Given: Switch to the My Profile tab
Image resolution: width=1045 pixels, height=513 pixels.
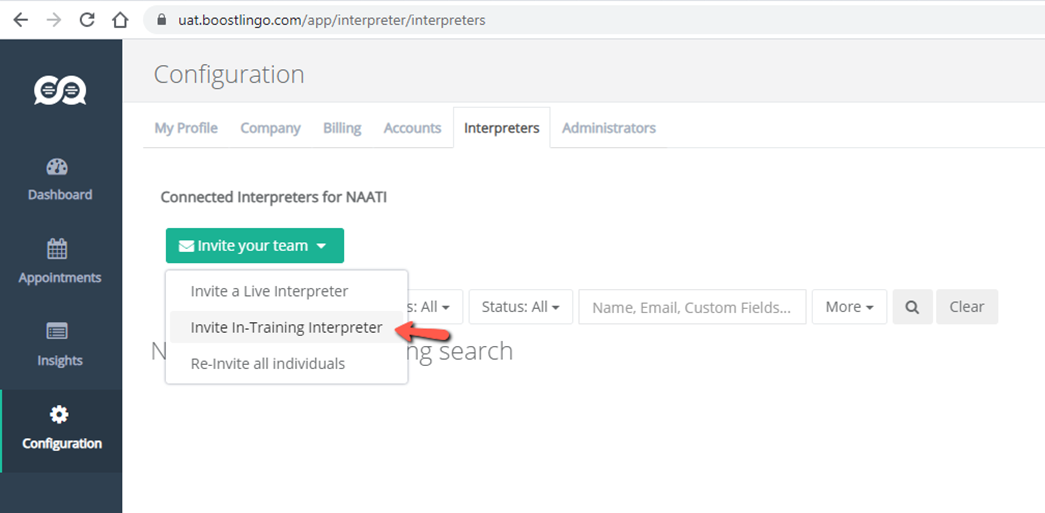Looking at the screenshot, I should click(186, 128).
